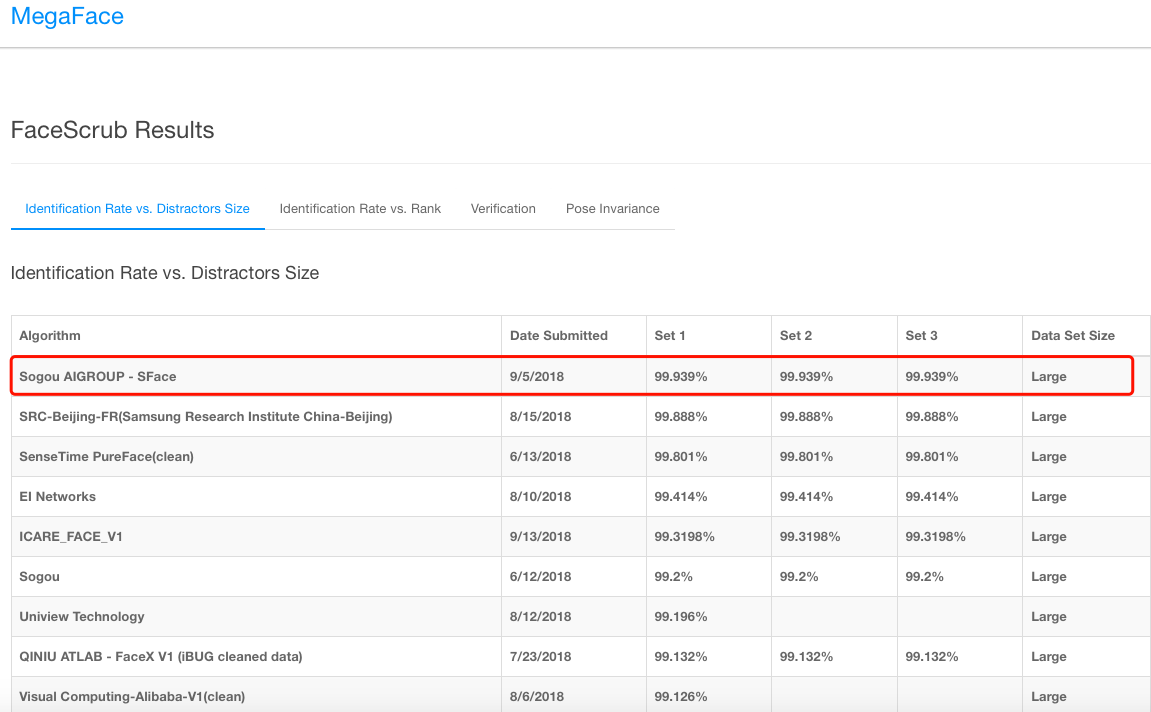Click the SenseTime PureFace(clean) algorithm entry
This screenshot has height=712, width=1151.
[x=106, y=457]
